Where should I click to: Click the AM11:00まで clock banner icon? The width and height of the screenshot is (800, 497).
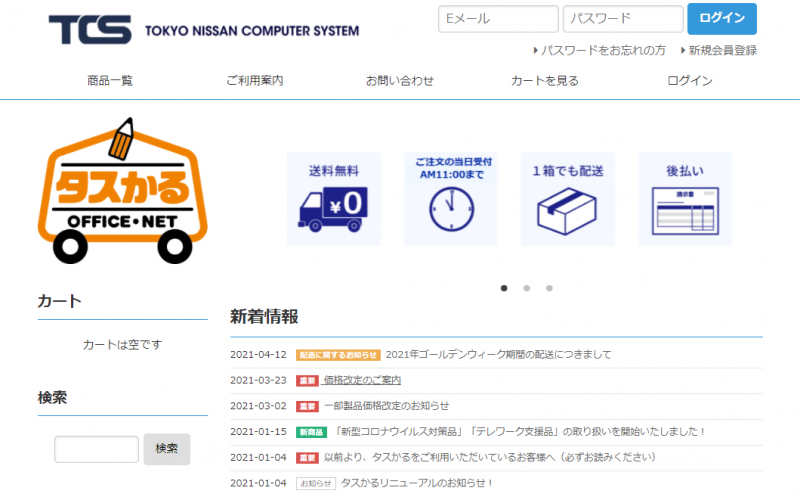pyautogui.click(x=451, y=199)
